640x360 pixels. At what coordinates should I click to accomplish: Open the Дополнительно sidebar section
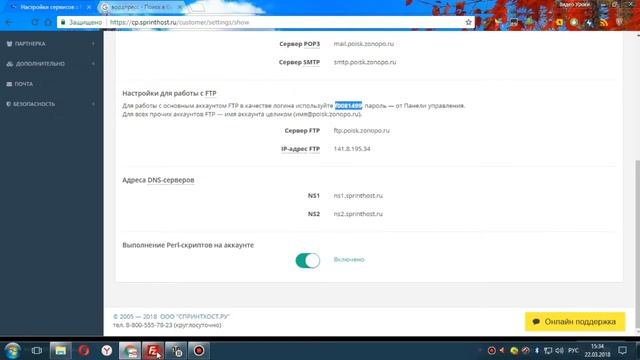(x=40, y=64)
